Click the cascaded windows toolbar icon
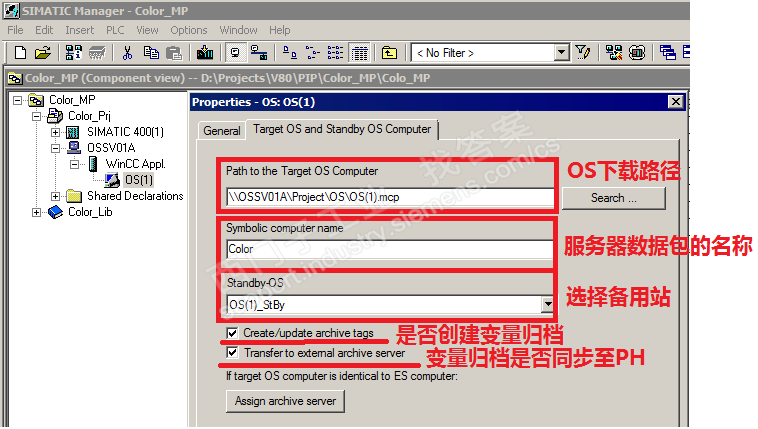Viewport: 758px width, 429px height. tap(668, 52)
